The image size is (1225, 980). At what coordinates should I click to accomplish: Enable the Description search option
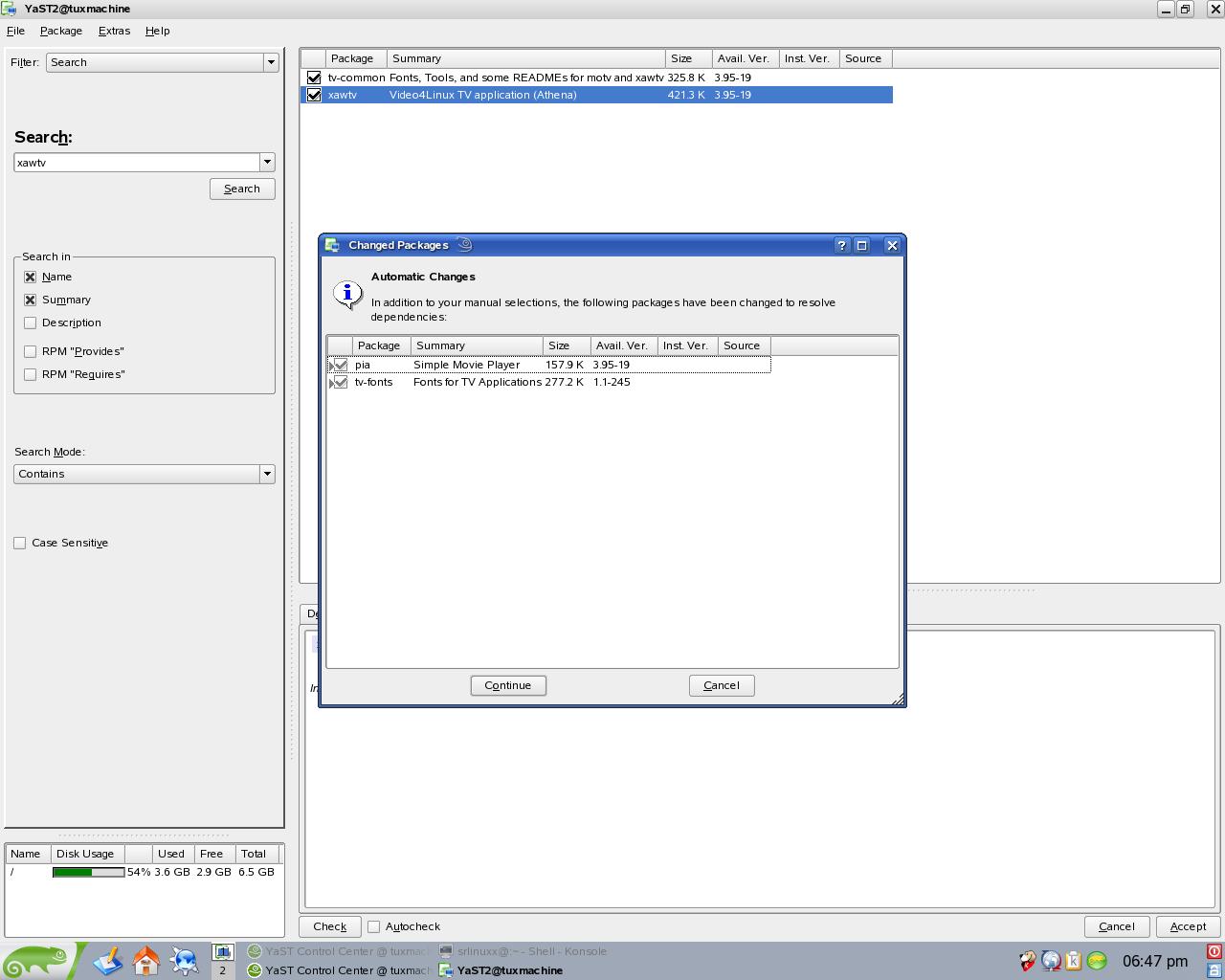pos(31,323)
